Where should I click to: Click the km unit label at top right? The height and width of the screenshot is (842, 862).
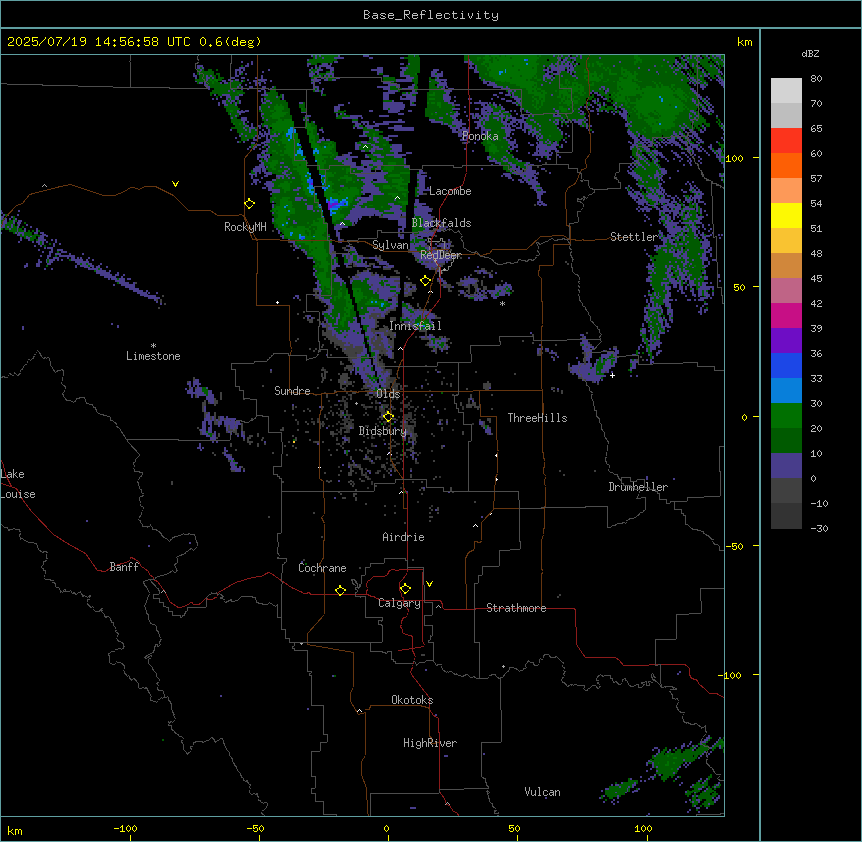[x=745, y=42]
